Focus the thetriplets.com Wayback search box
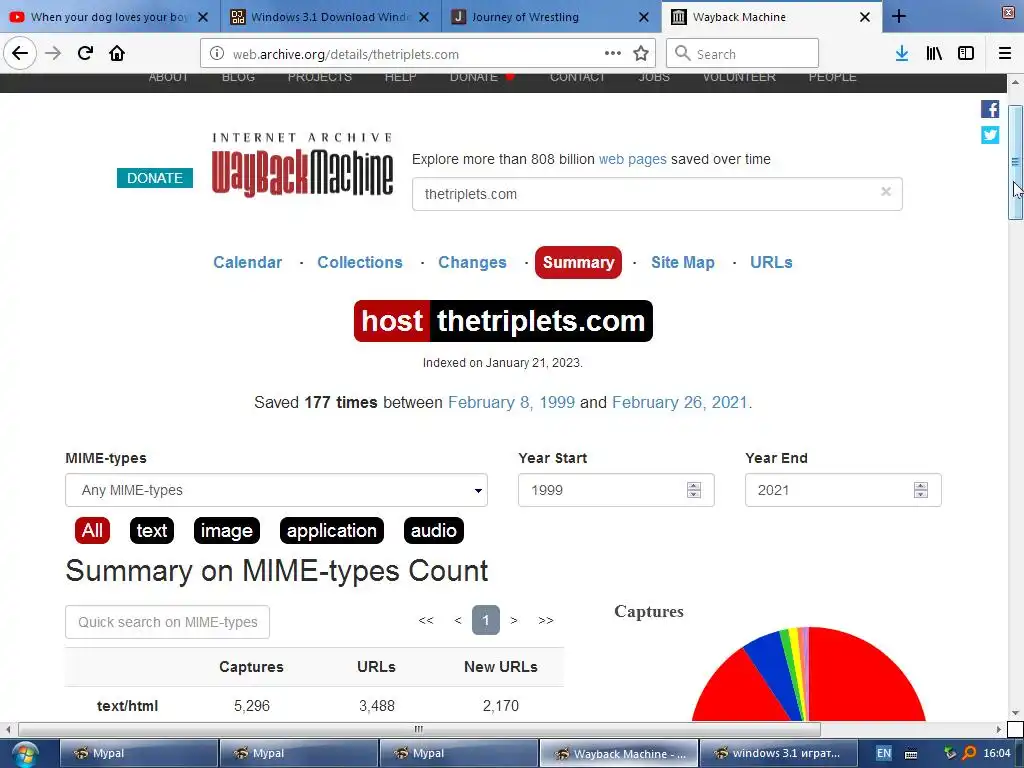 [657, 194]
